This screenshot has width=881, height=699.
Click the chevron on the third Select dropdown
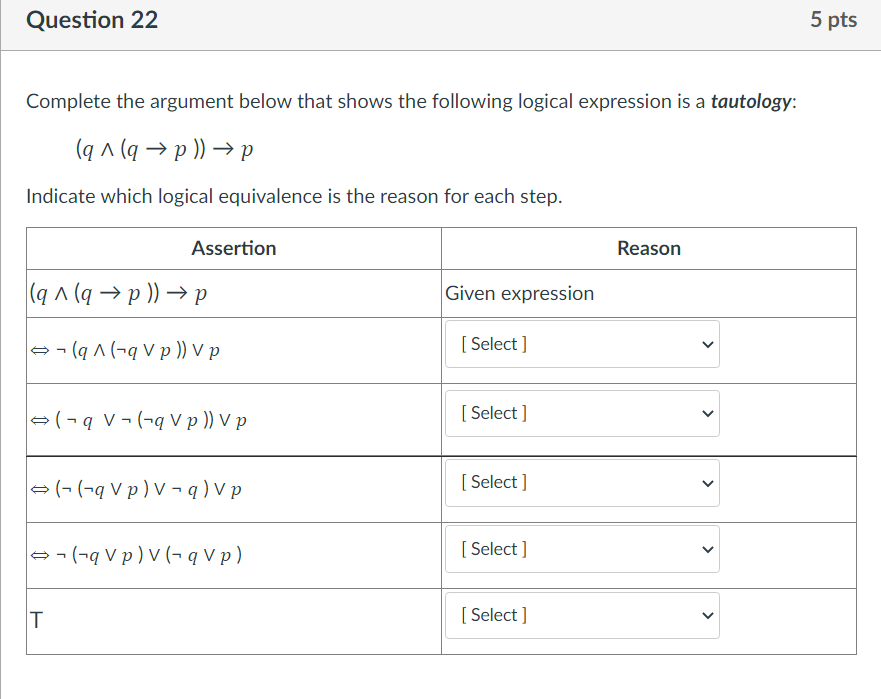(x=706, y=482)
